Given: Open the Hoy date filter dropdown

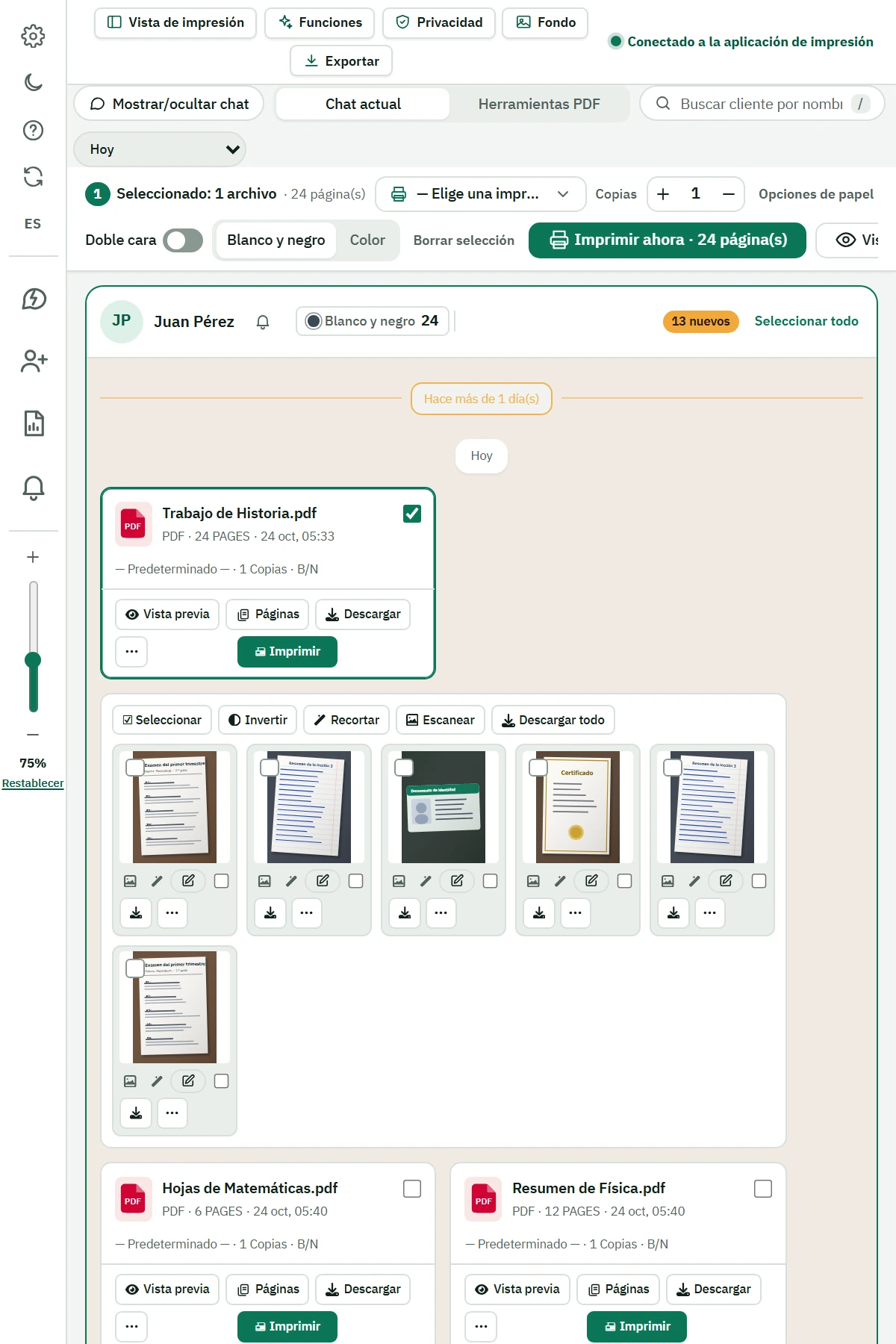Looking at the screenshot, I should tap(160, 149).
